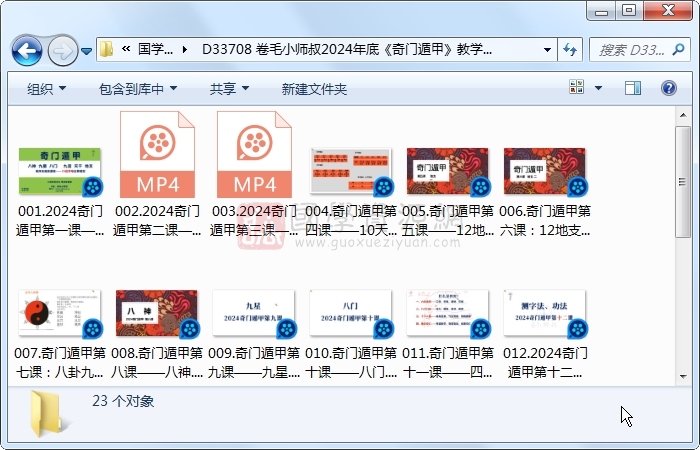Image resolution: width=700 pixels, height=450 pixels.
Task: Open Help via the question mark icon
Action: (668, 88)
